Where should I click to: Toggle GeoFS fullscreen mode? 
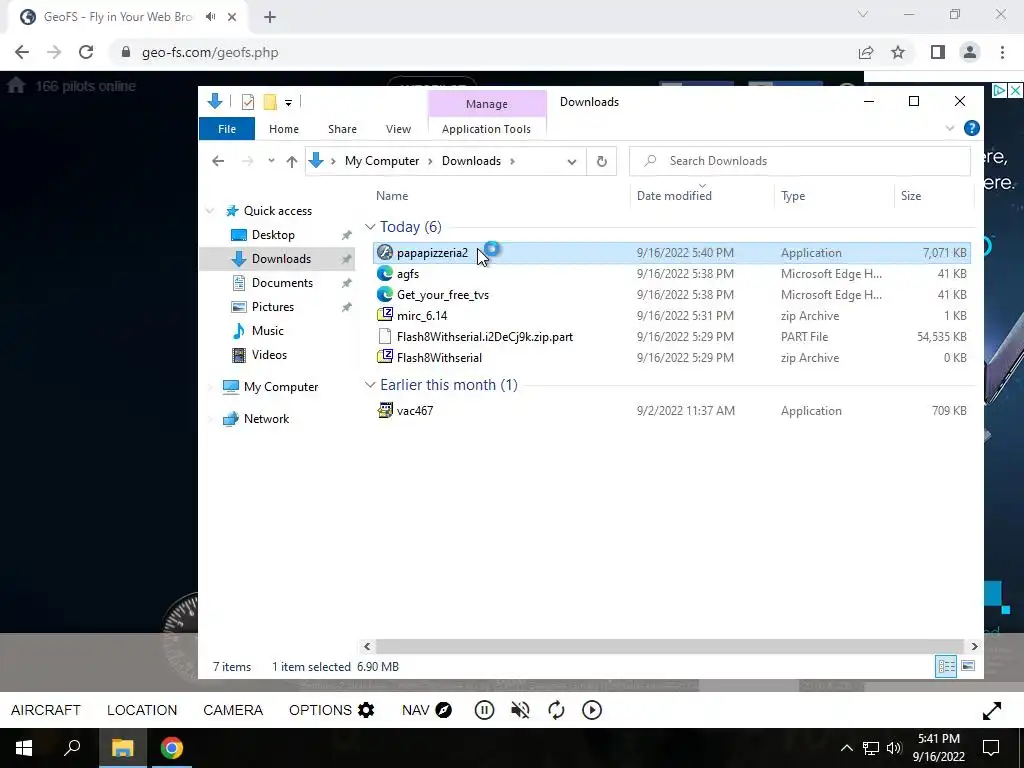click(991, 711)
